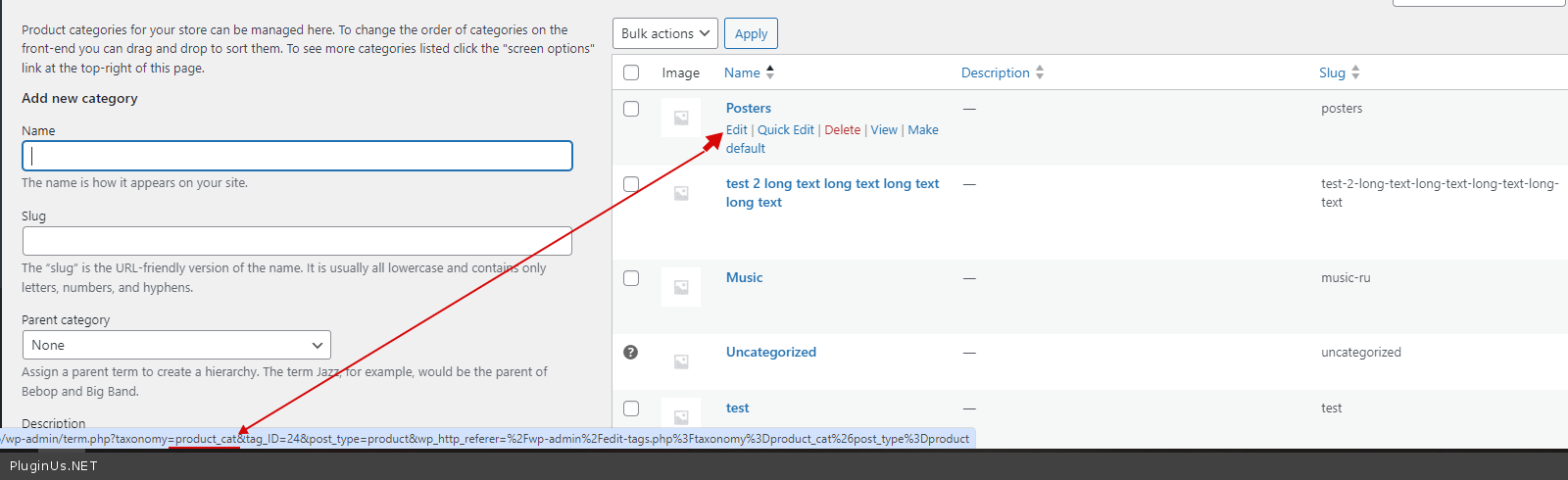Check the Posters category checkbox
The width and height of the screenshot is (1568, 480).
click(x=631, y=109)
